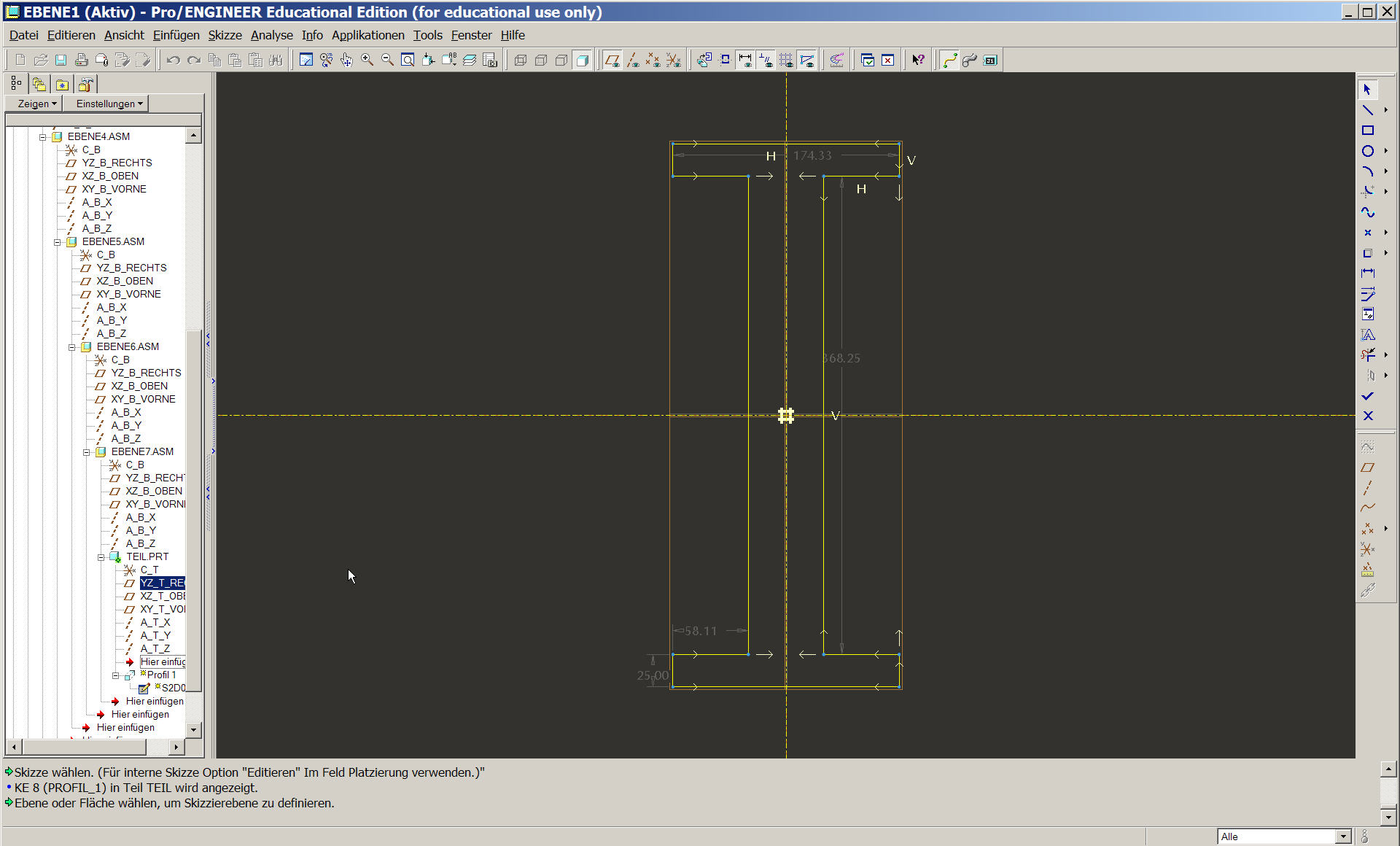
Task: Open the Fenster menu
Action: [471, 35]
